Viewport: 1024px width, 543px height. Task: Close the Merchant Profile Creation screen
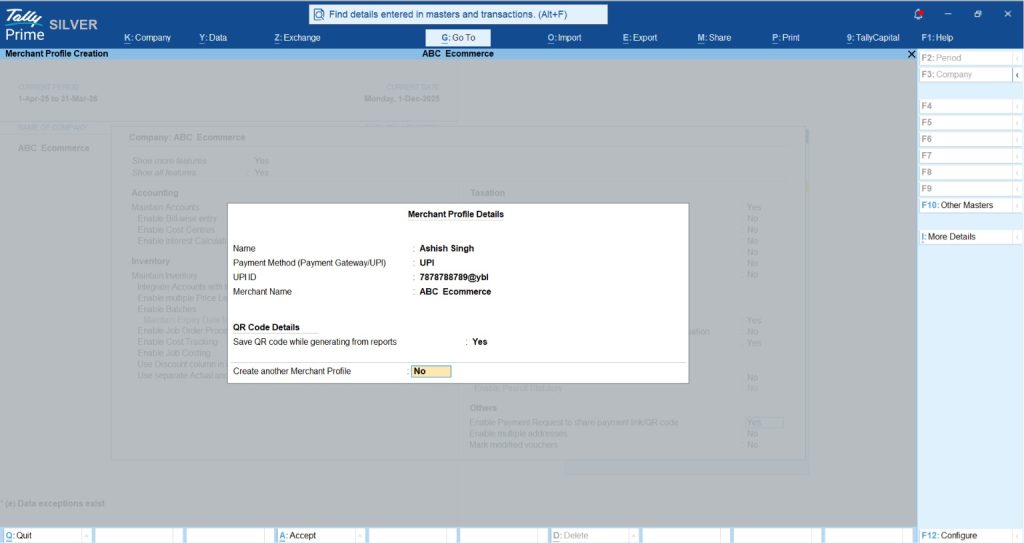click(x=912, y=54)
